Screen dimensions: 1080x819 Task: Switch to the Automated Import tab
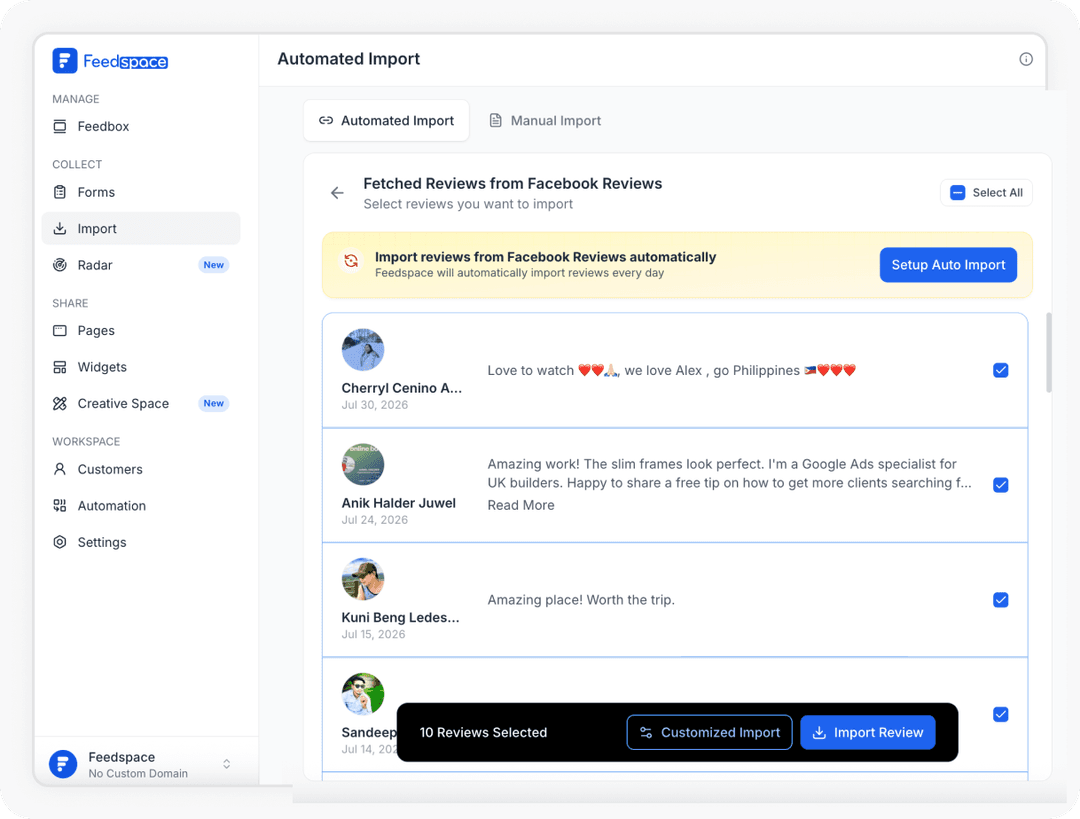click(x=386, y=121)
